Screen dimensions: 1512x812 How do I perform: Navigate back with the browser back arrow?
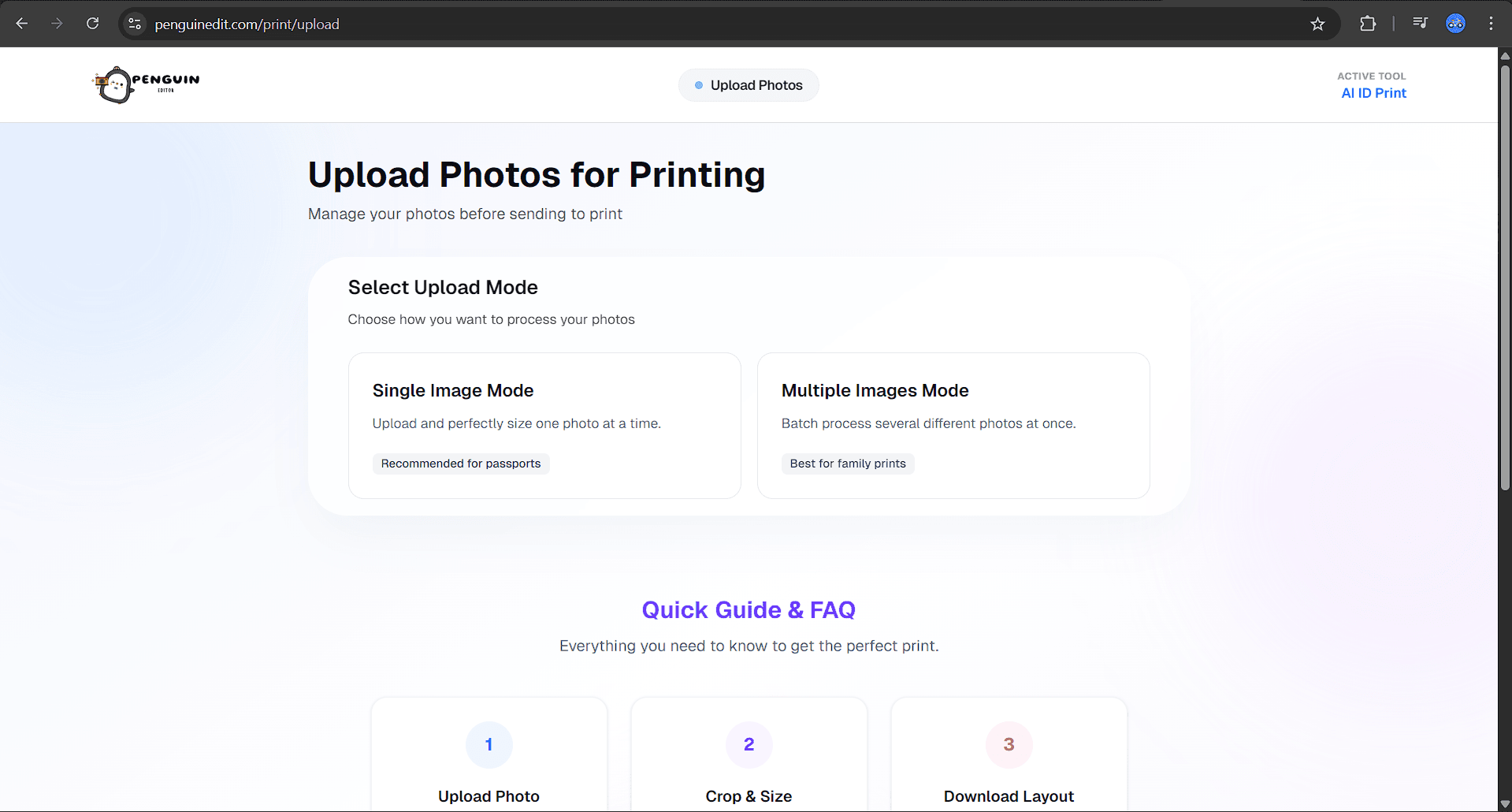pyautogui.click(x=22, y=24)
